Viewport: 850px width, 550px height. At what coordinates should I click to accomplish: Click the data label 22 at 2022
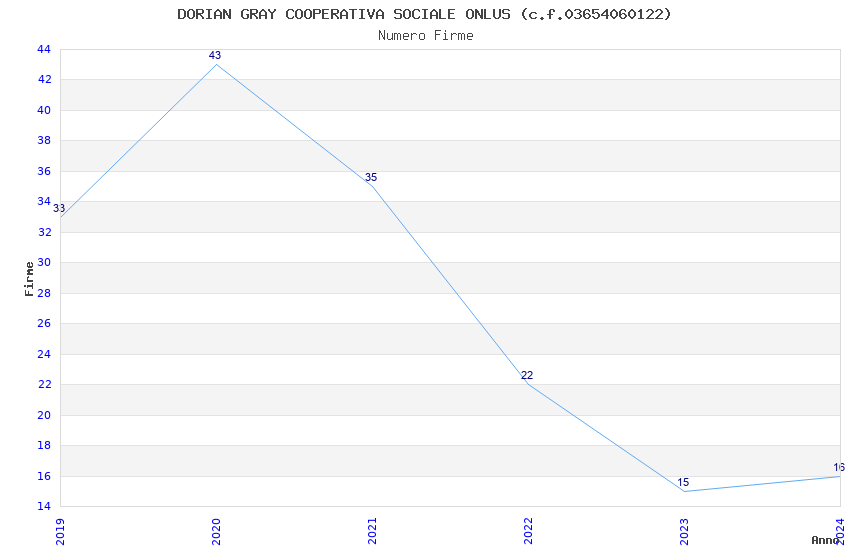pyautogui.click(x=527, y=375)
